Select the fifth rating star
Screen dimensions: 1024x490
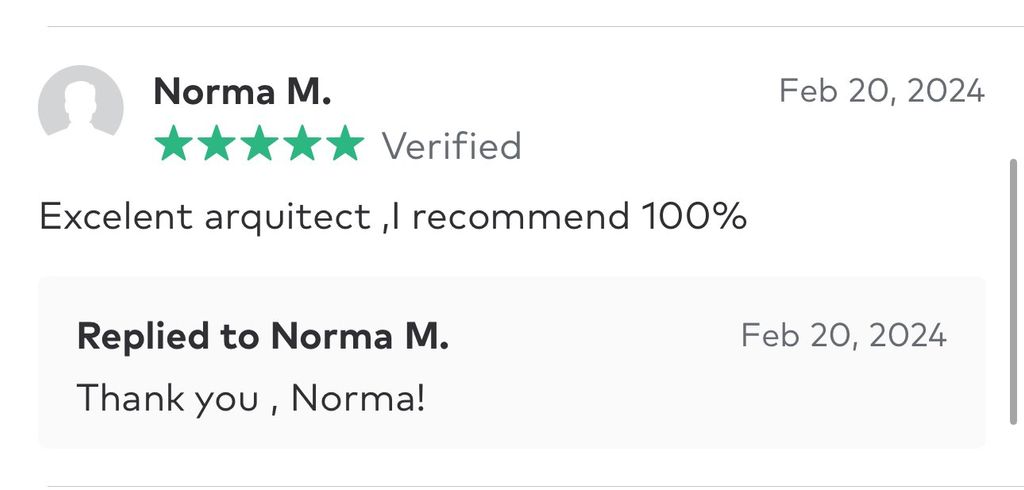click(346, 146)
